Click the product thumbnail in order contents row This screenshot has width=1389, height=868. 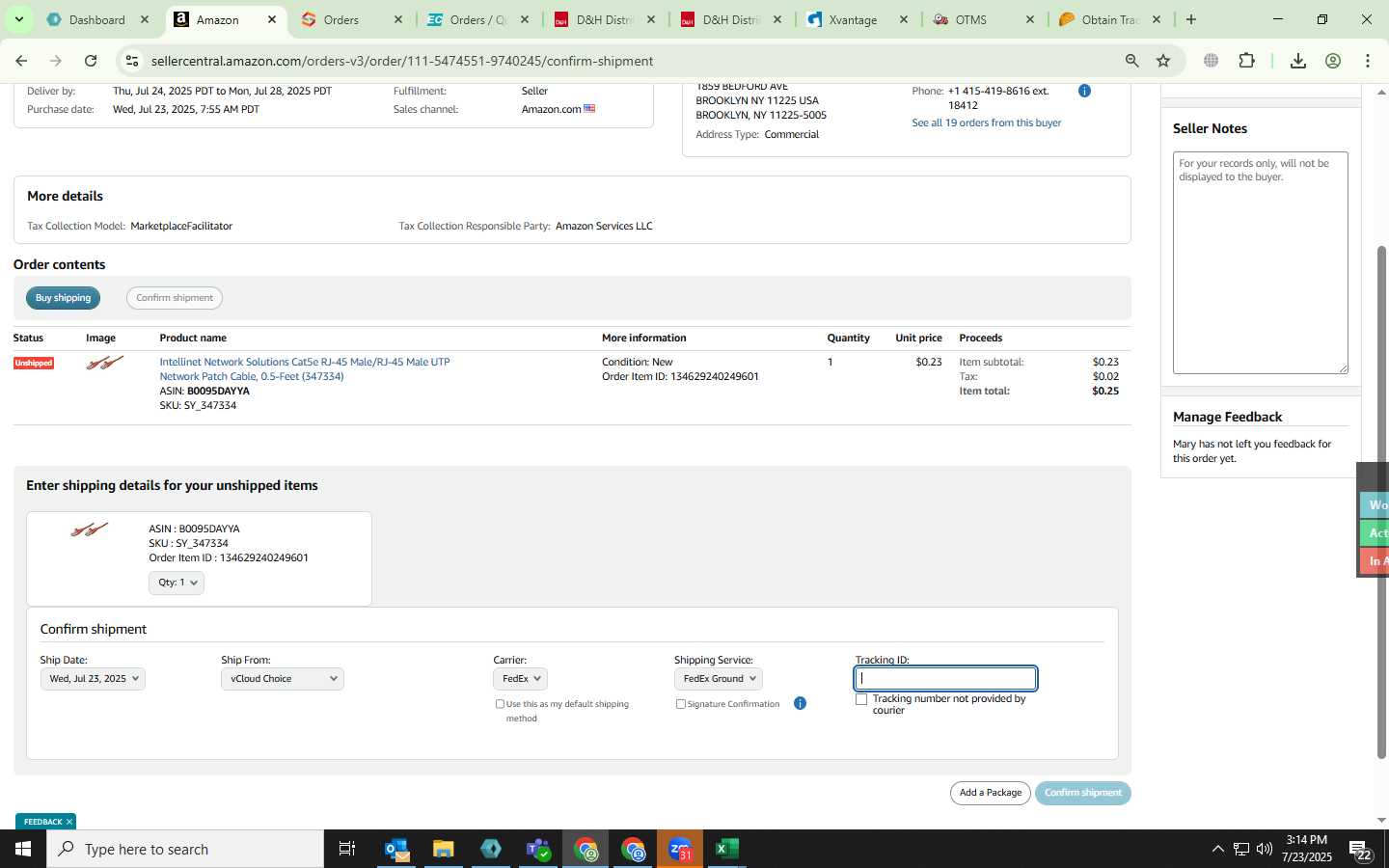(x=104, y=363)
